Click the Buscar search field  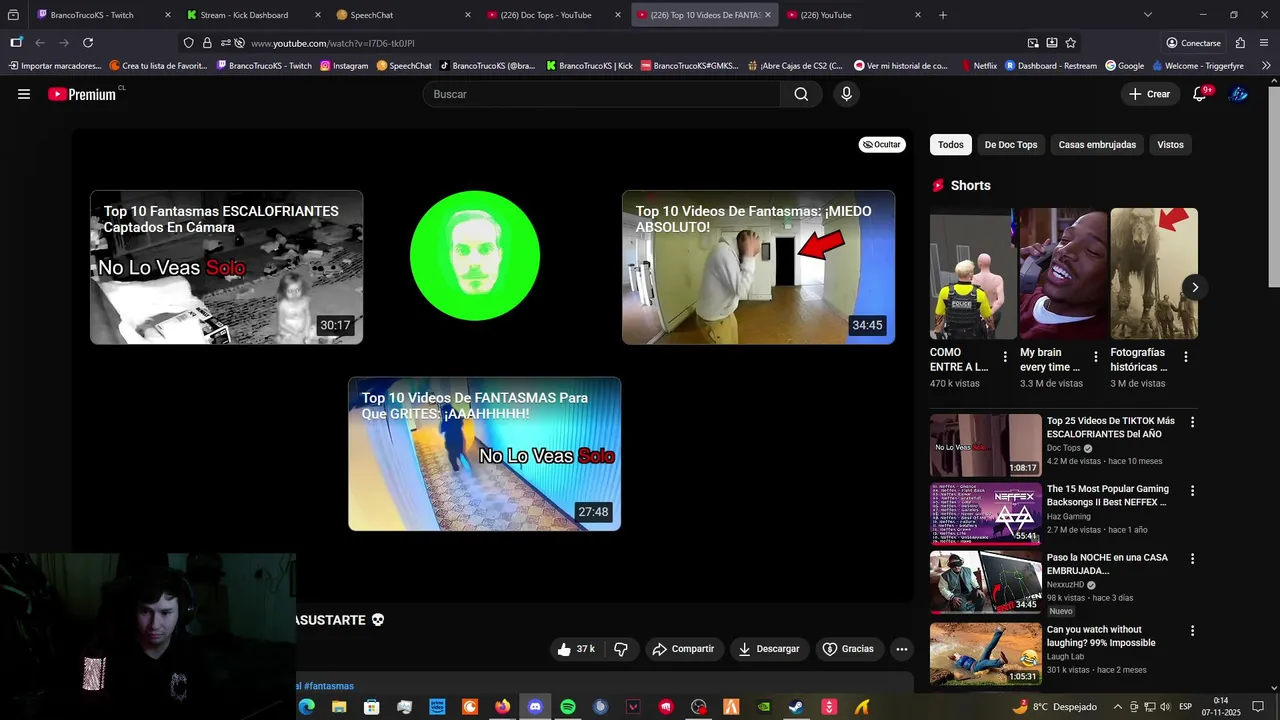pos(602,94)
